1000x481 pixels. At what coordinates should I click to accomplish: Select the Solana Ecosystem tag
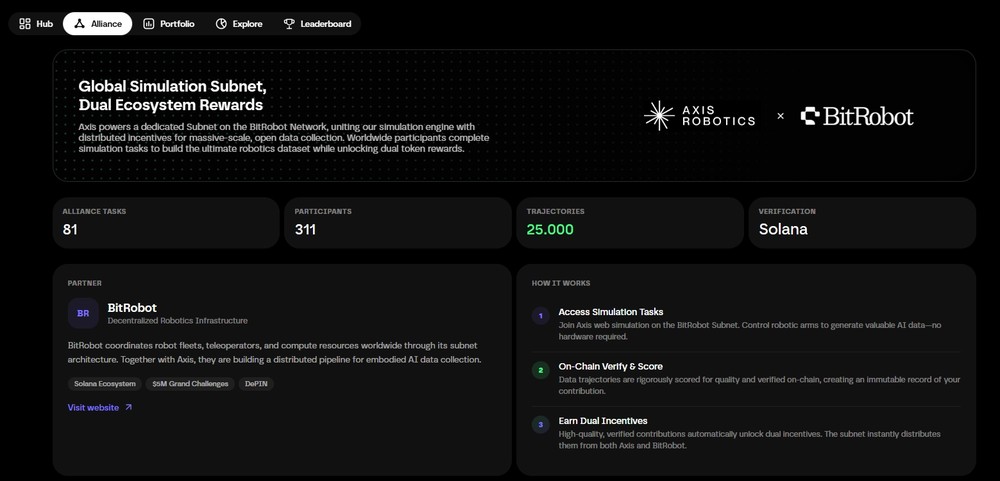click(105, 383)
